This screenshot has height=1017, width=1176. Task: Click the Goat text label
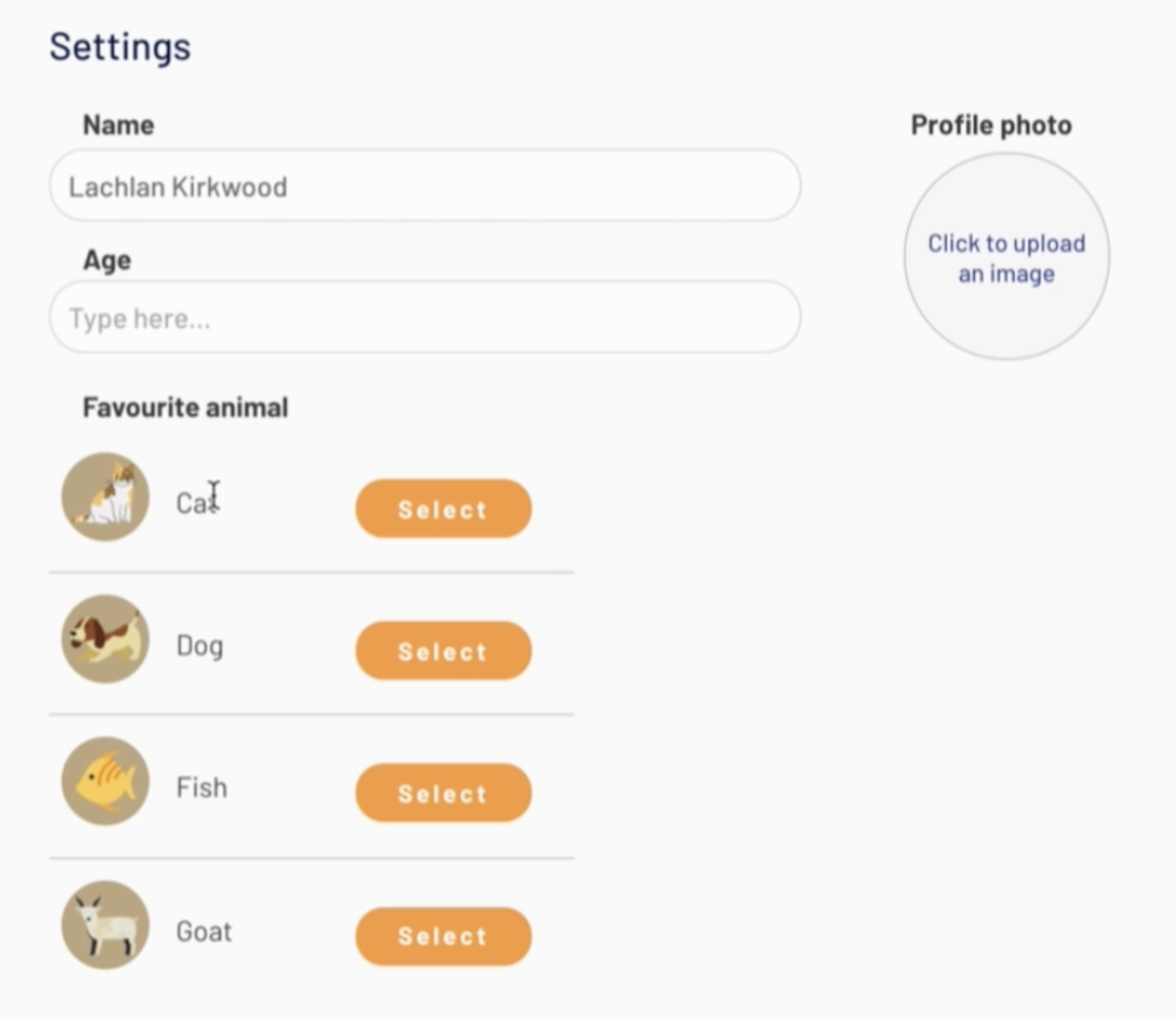(204, 931)
